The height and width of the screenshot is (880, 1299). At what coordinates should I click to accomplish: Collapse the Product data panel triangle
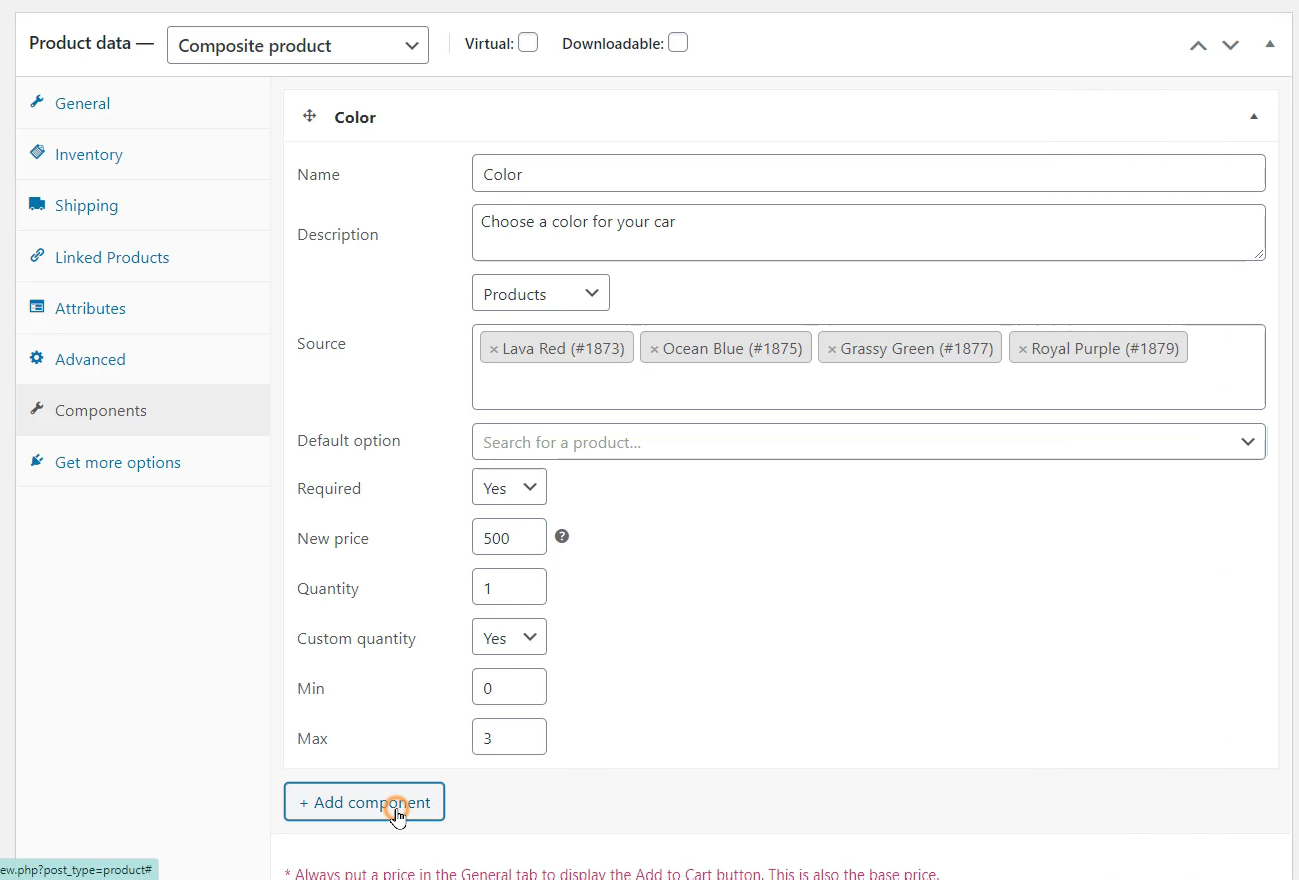1270,44
